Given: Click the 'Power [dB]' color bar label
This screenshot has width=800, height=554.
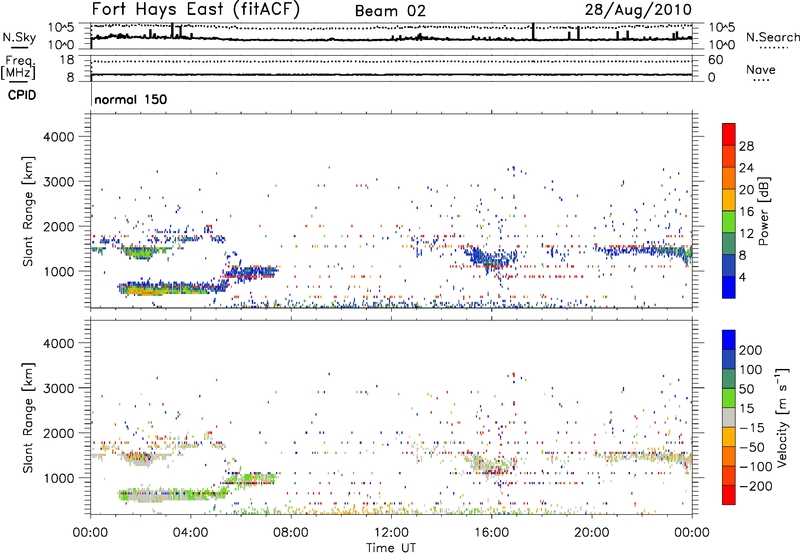Looking at the screenshot, I should [763, 211].
